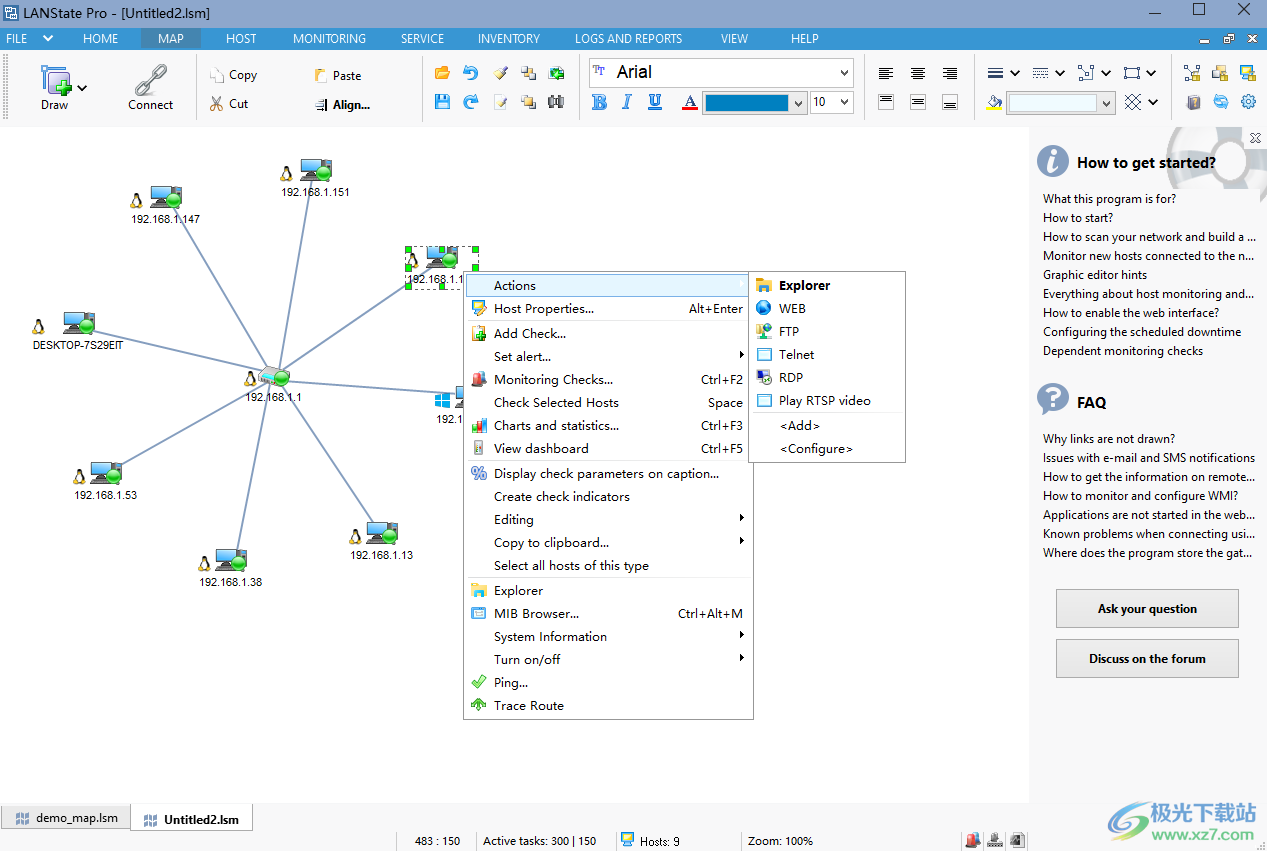This screenshot has height=851, width=1267.
Task: Click the Connect tool icon
Action: tap(150, 81)
